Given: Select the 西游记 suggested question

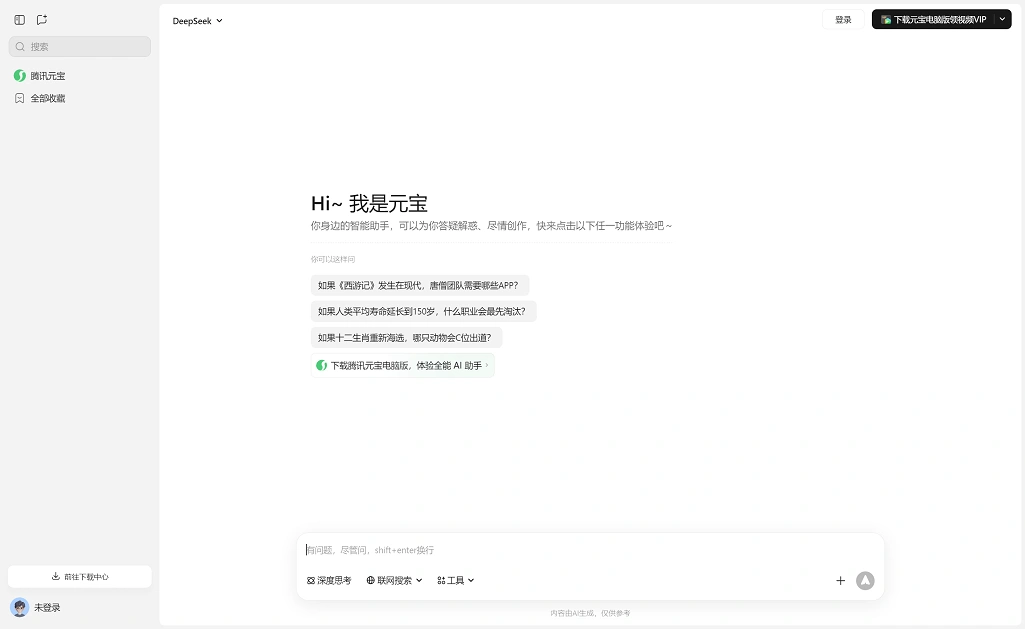Looking at the screenshot, I should (419, 285).
